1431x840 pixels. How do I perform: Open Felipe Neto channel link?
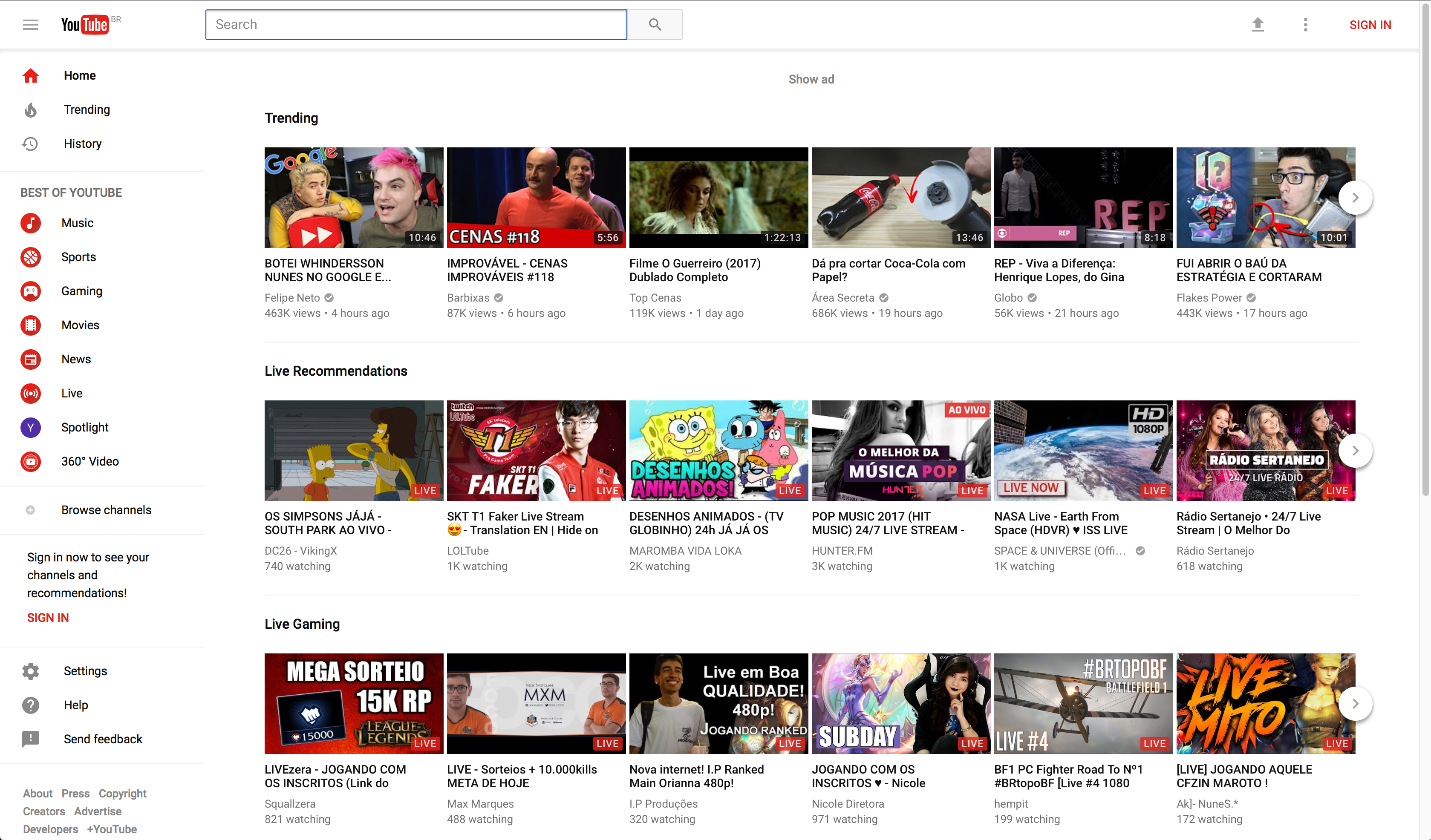click(292, 297)
